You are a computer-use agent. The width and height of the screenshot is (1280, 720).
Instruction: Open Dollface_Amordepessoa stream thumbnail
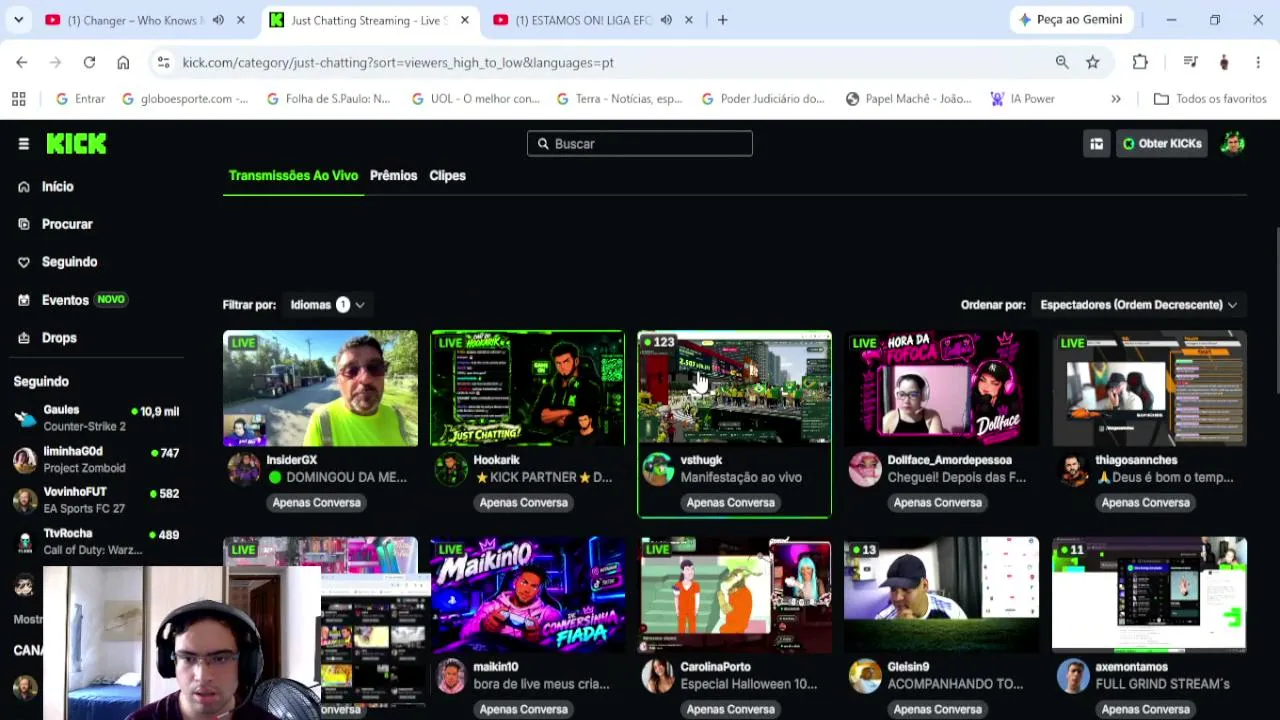[941, 388]
